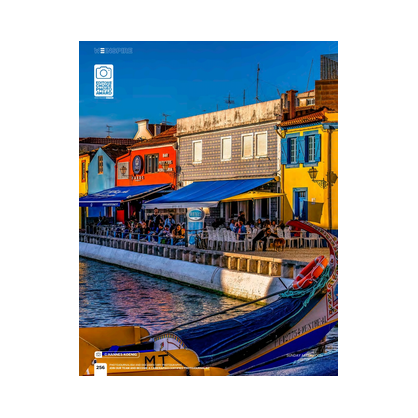The image size is (418, 418).
Task: Click the blue door of the yellow house
Action: coord(300,204)
